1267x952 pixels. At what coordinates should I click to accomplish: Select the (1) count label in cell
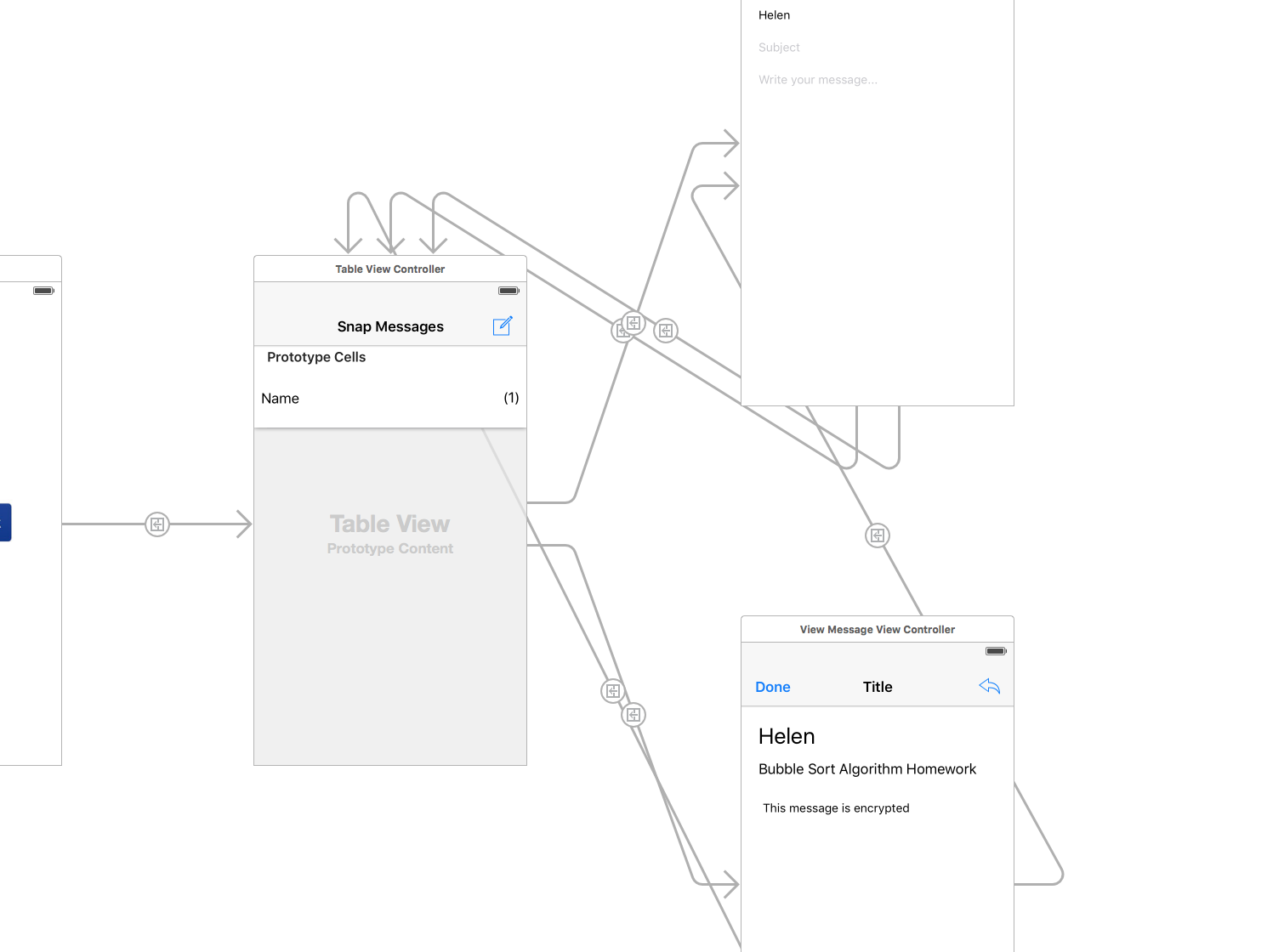pyautogui.click(x=511, y=398)
